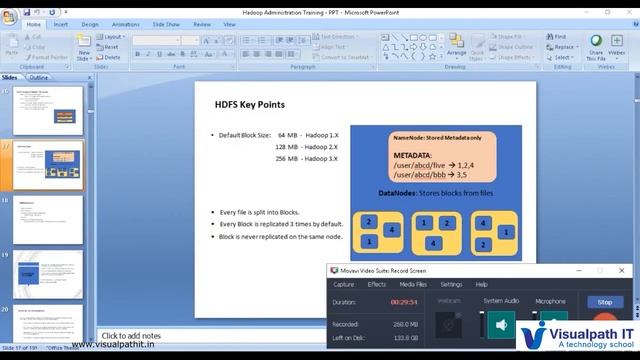
Task: Open Settings menu in Movavi window
Action: click(x=451, y=284)
